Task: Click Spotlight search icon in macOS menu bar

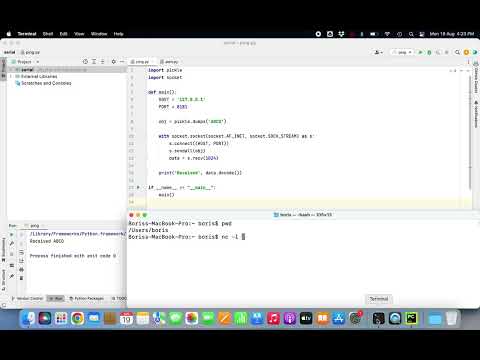Action: (x=411, y=34)
